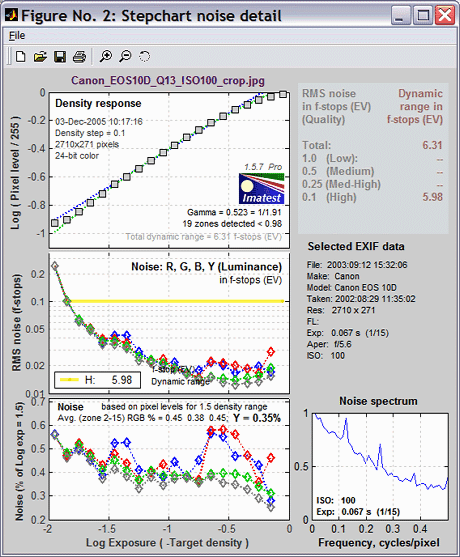Click the '03-Dec-2005 10:17:16' timestamp
Image resolution: width=460 pixels, height=557 pixels.
98,122
